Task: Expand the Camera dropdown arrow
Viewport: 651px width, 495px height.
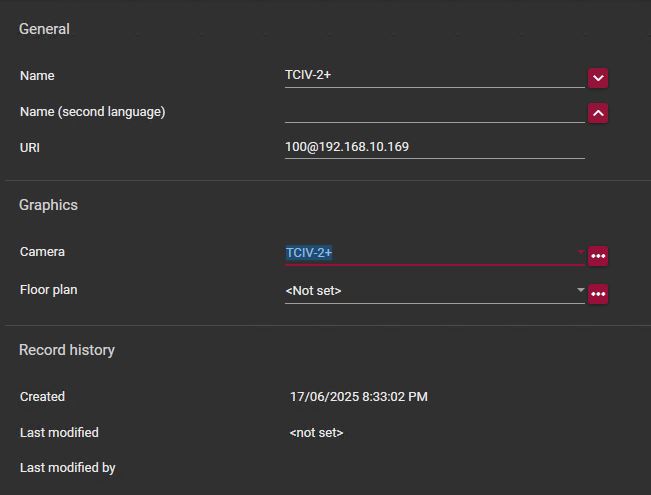Action: (x=580, y=253)
